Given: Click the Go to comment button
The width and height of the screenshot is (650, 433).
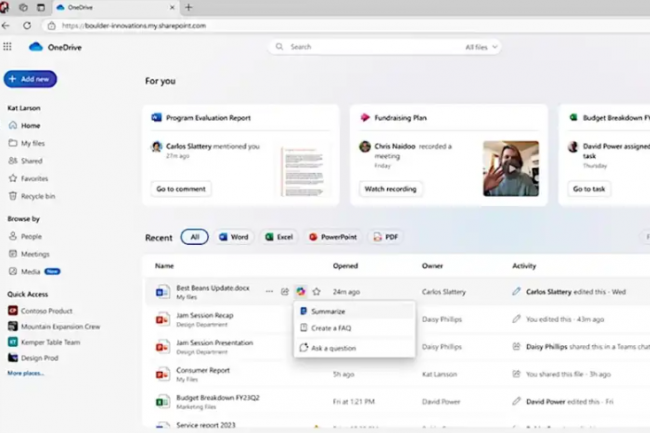Looking at the screenshot, I should 181,188.
